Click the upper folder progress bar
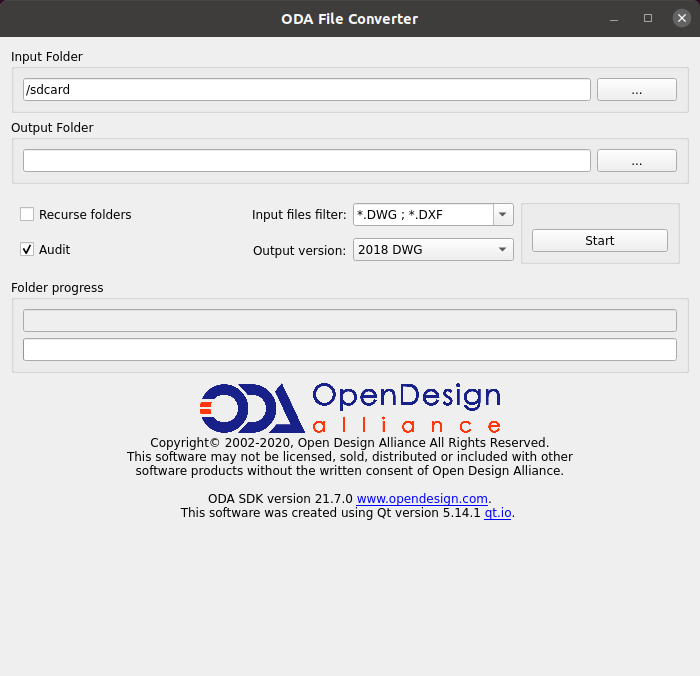The height and width of the screenshot is (676, 700). click(350, 321)
